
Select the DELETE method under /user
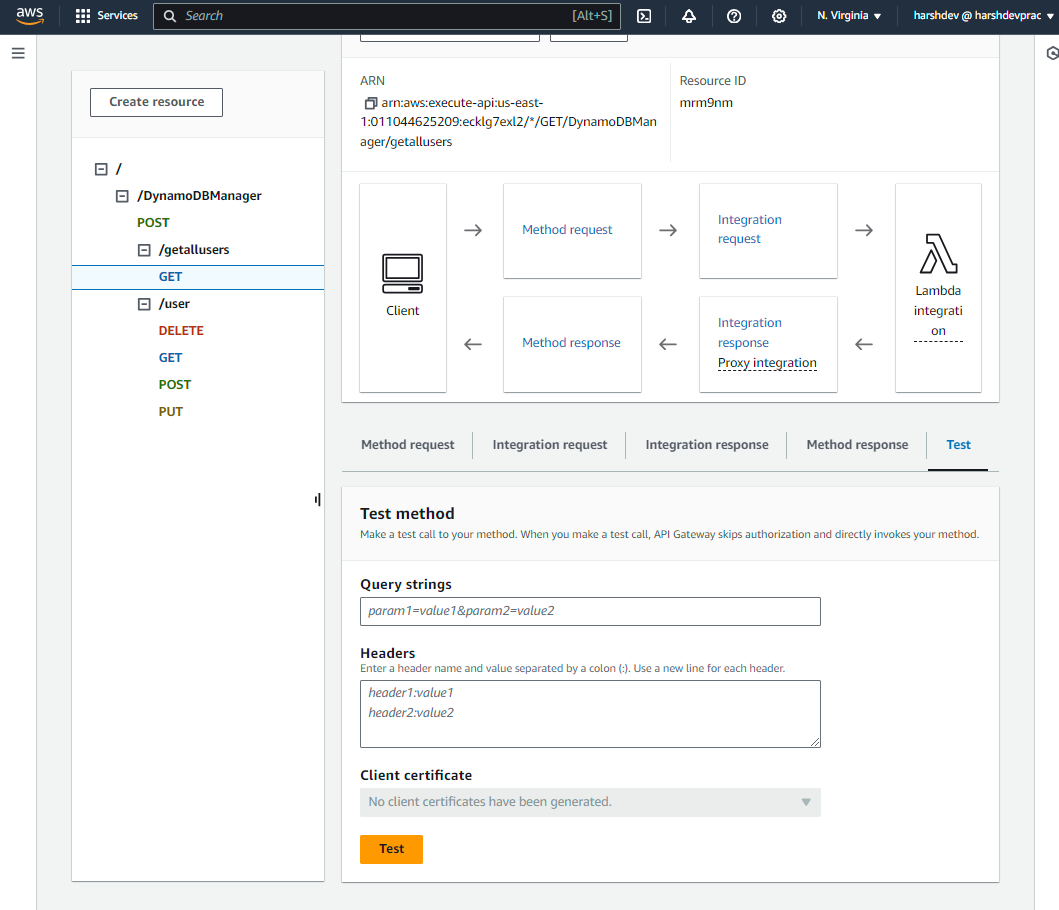(x=181, y=331)
